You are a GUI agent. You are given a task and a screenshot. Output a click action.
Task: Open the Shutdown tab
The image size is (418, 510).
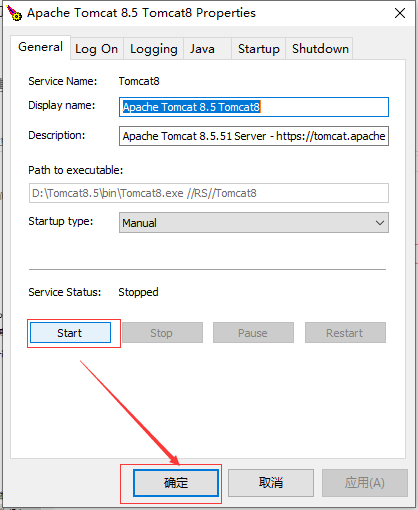click(320, 49)
